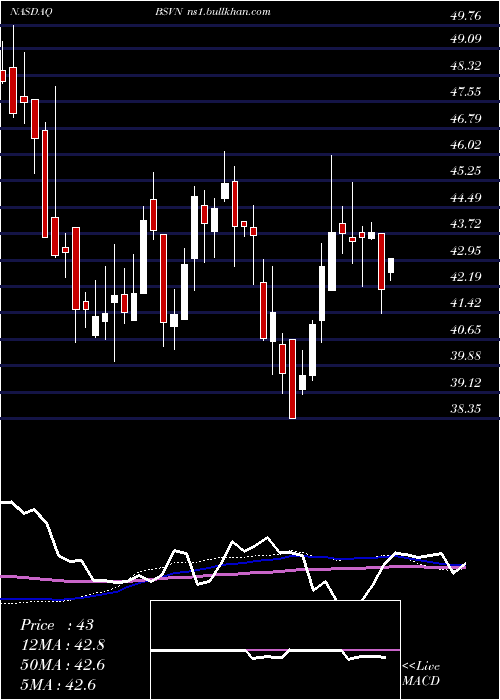Click the 38.35 price axis label
500x700 pixels.
(x=466, y=409)
